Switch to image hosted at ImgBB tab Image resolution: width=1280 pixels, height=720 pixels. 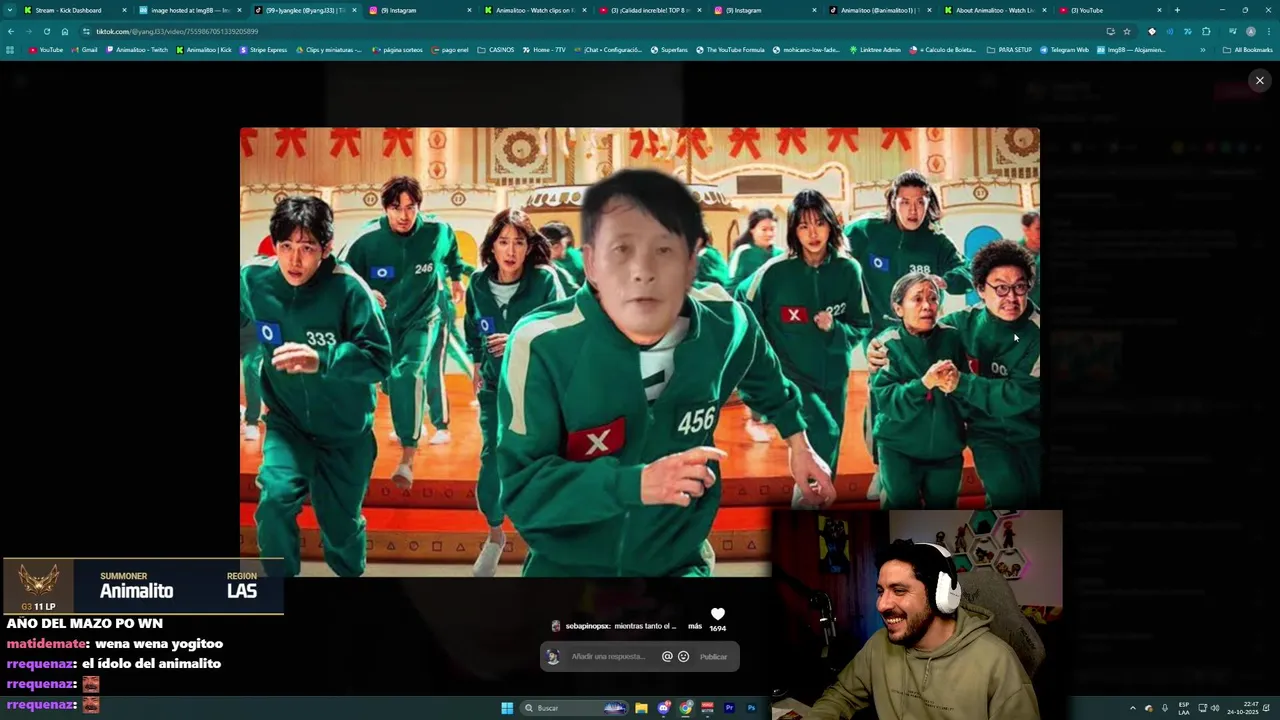[x=190, y=10]
